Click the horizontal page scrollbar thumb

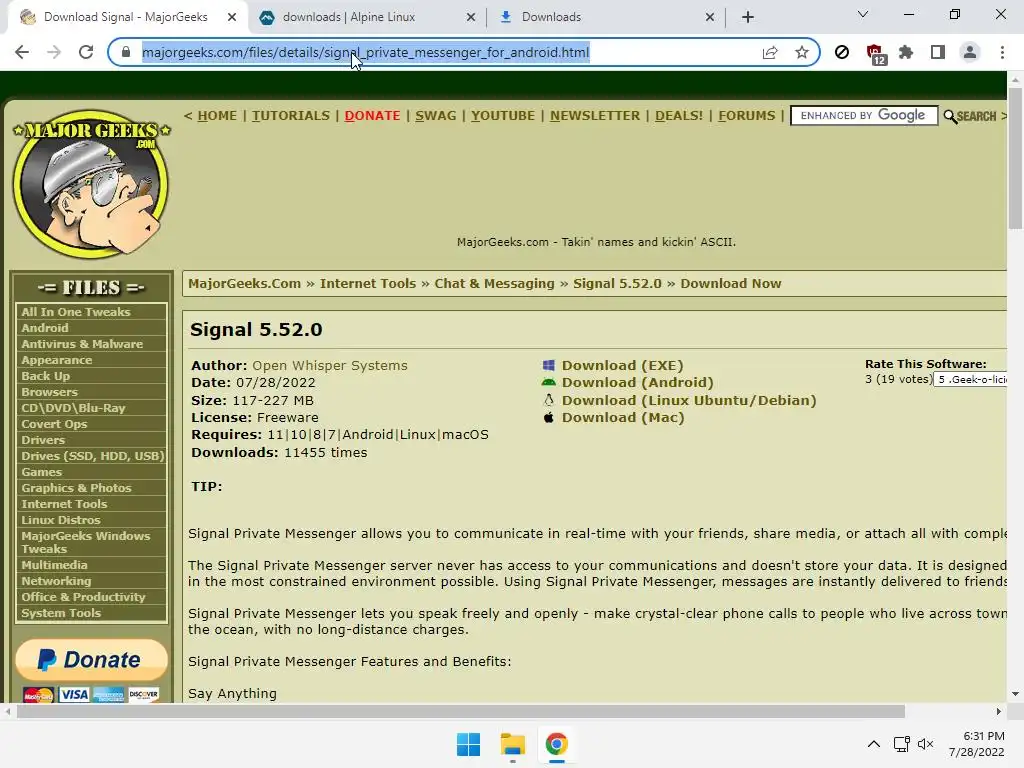coord(460,711)
